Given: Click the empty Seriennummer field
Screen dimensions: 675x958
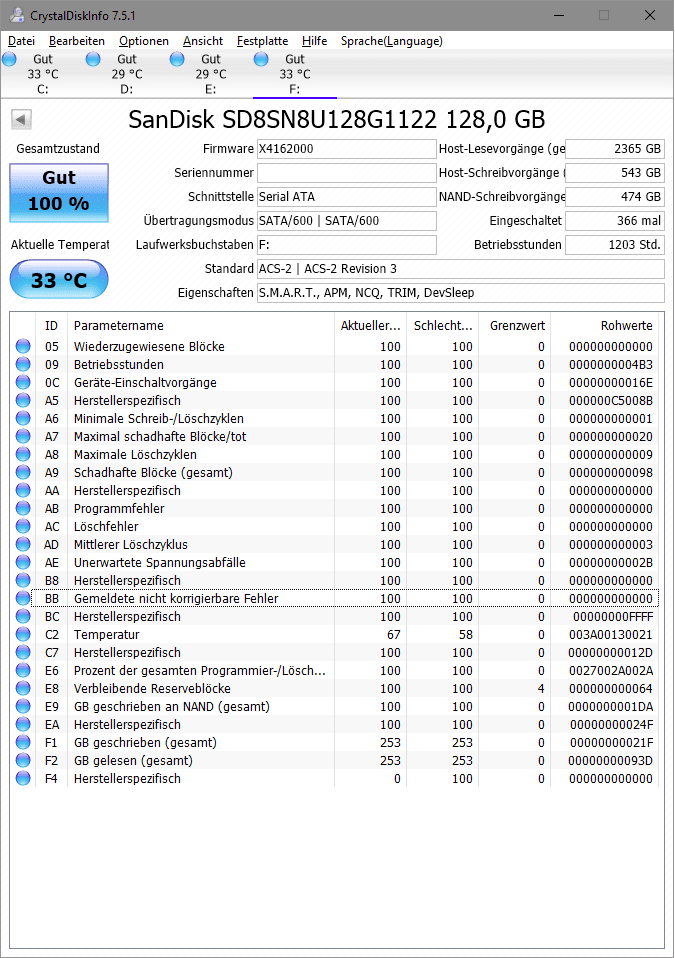Looking at the screenshot, I should (x=346, y=173).
